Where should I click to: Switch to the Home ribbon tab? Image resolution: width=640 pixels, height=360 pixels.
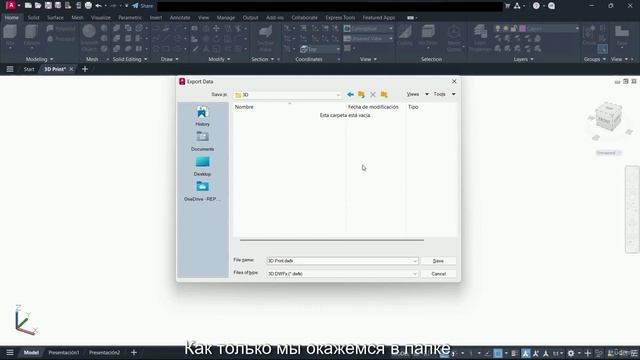11,18
